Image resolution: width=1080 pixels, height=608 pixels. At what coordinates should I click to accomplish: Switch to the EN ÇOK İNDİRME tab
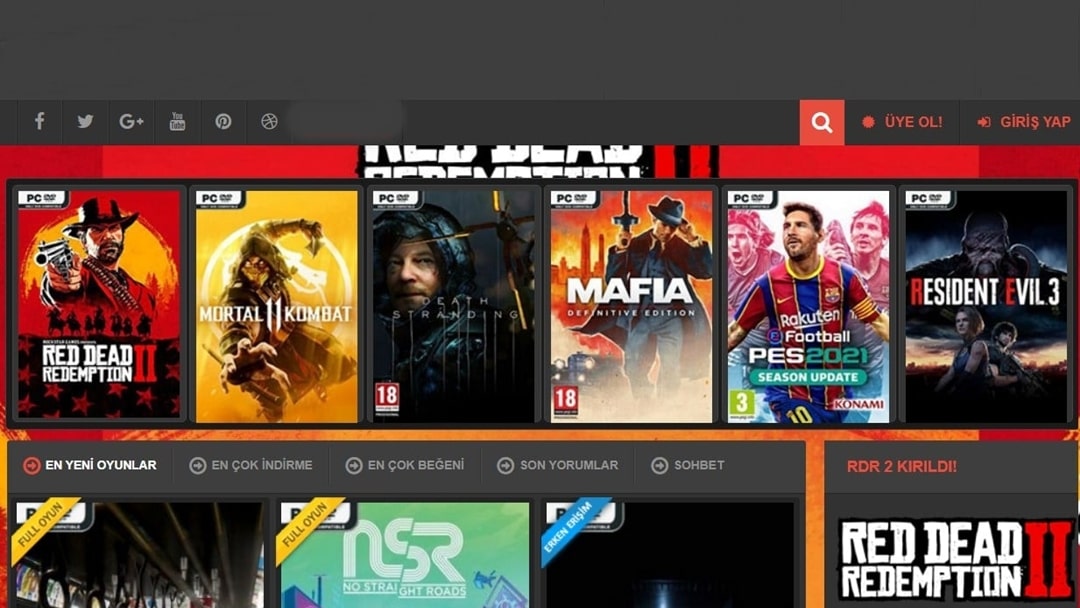coord(251,465)
